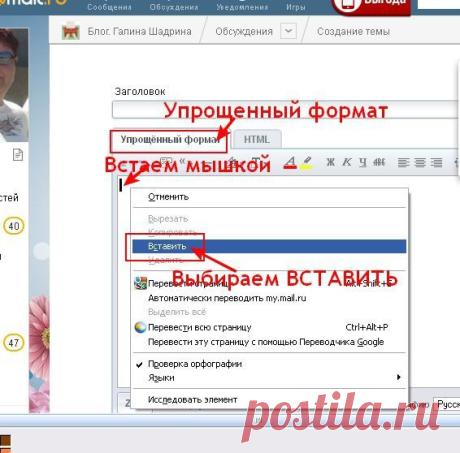460x453 pixels.
Task: Select Перевести эту страницу с помощью Переводчика Google
Action: (x=269, y=342)
